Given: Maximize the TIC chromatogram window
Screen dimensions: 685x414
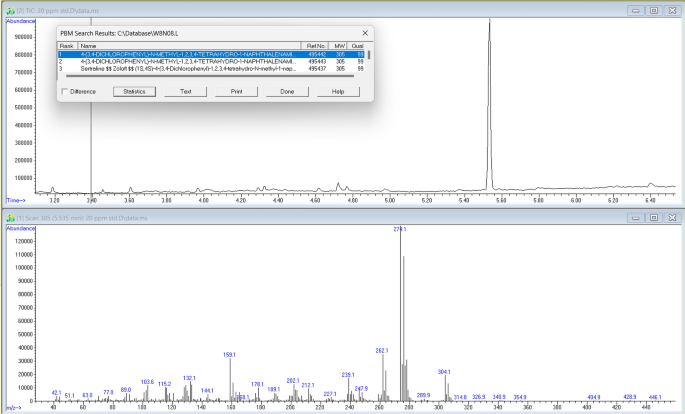Looking at the screenshot, I should point(654,10).
